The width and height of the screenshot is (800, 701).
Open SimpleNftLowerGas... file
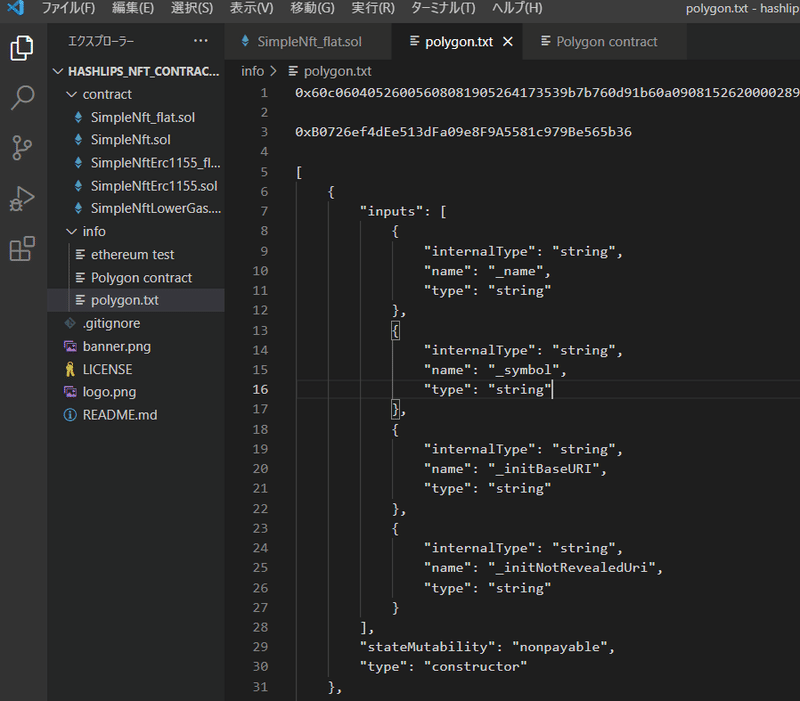click(x=156, y=208)
